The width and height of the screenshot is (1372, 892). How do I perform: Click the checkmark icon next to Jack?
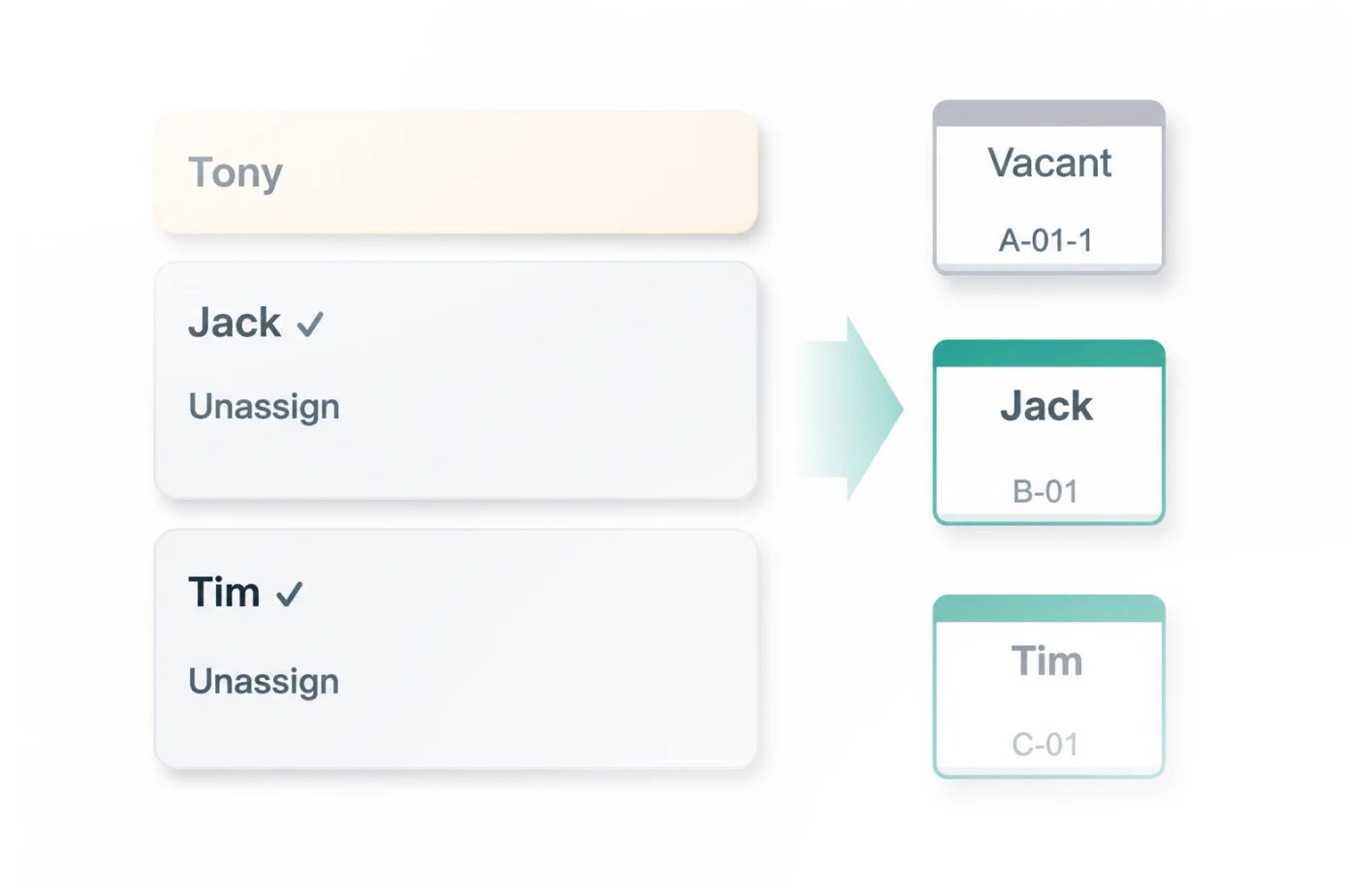[310, 324]
